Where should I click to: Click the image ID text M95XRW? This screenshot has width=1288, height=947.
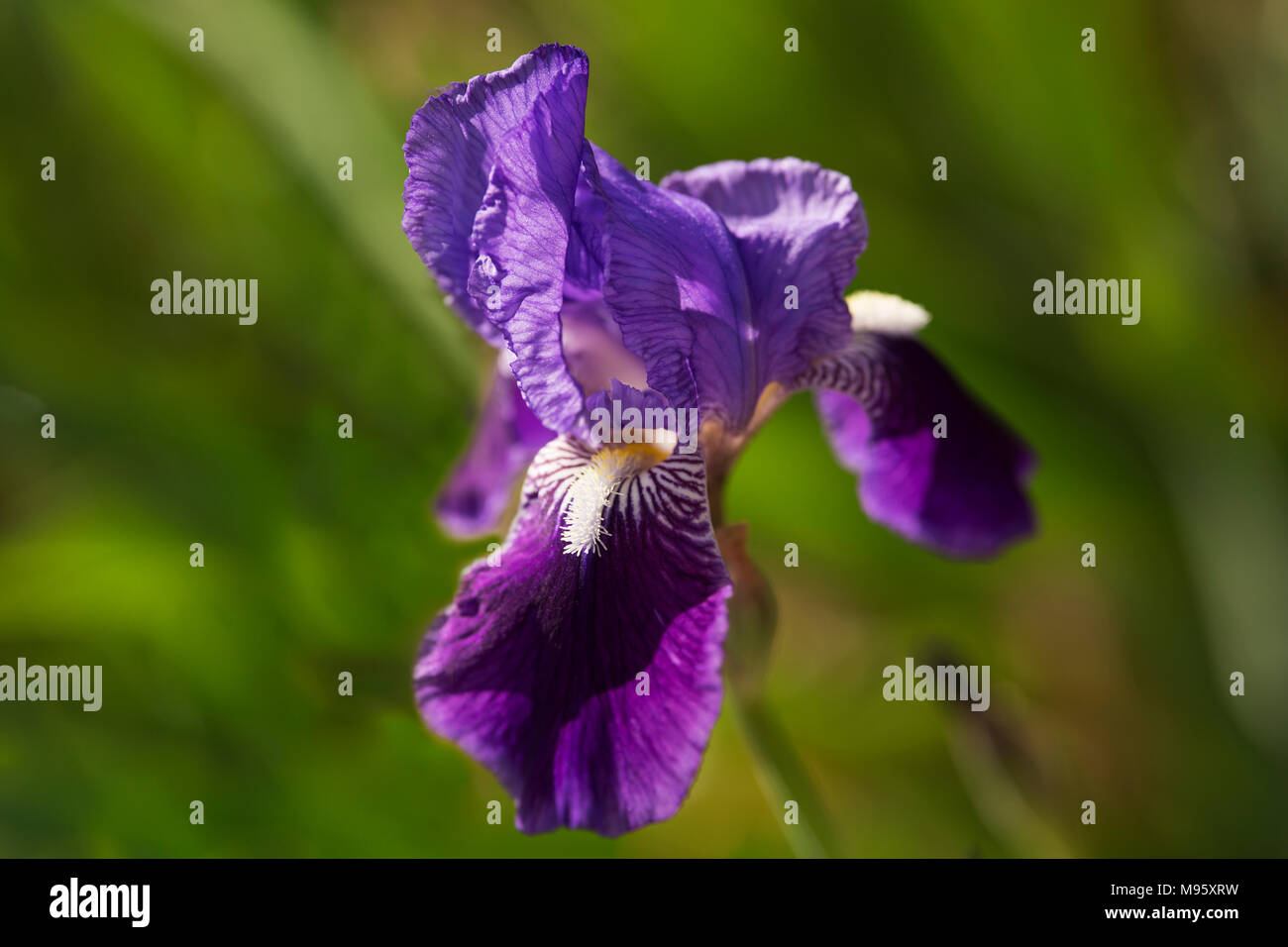1198,890
